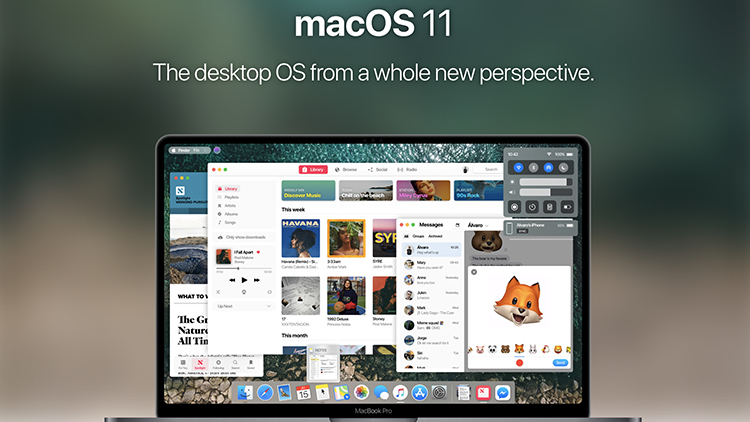Skip to the next track

257,280
